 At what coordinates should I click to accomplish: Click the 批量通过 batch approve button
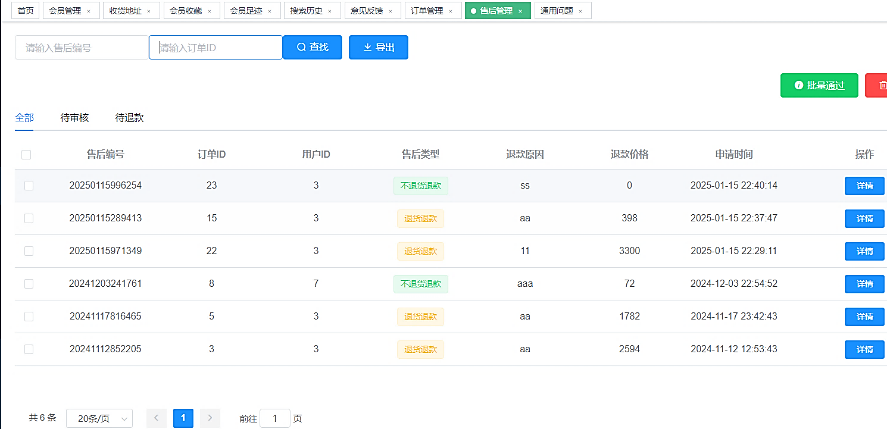point(819,86)
